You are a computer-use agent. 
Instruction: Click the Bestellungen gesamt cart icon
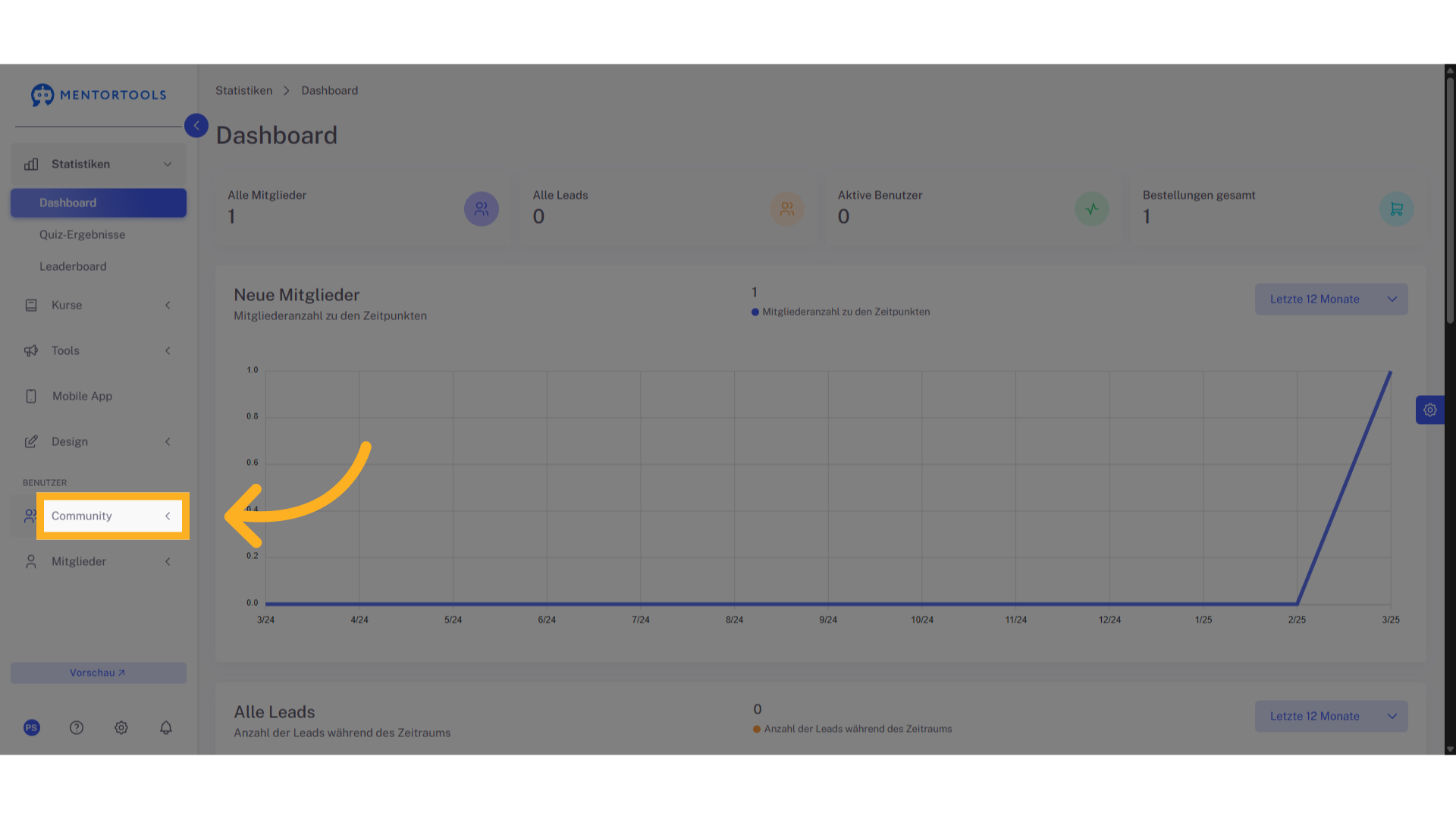pos(1397,209)
